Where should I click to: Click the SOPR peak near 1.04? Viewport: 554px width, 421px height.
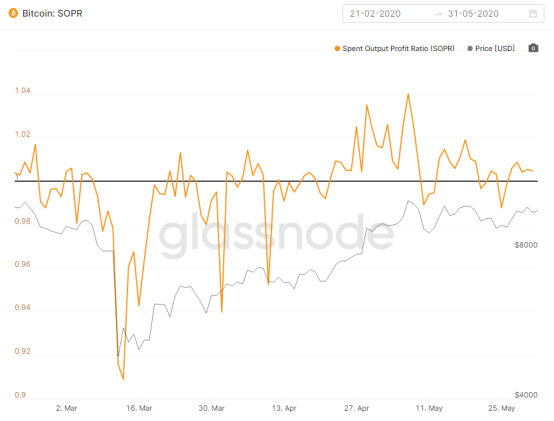(x=408, y=94)
